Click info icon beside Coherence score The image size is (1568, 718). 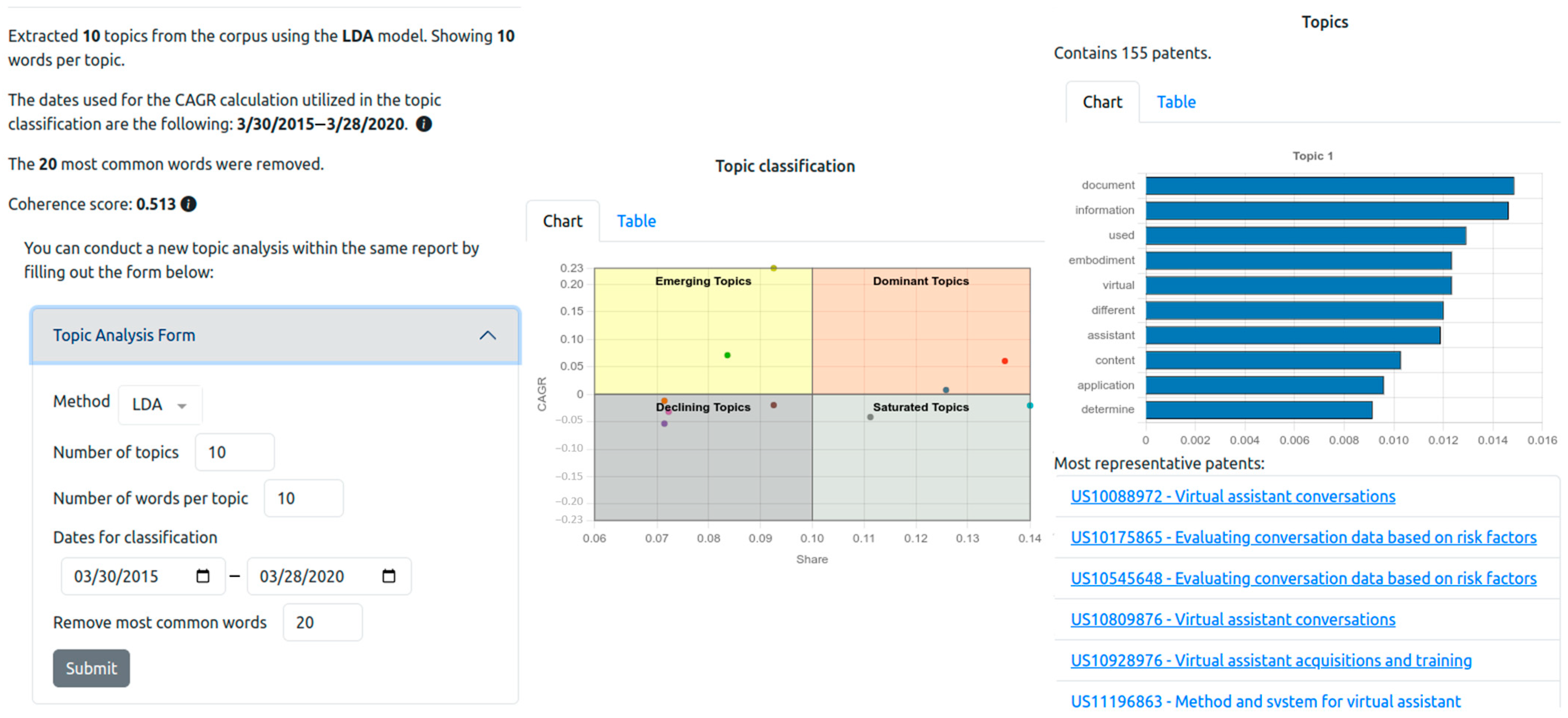tap(189, 204)
